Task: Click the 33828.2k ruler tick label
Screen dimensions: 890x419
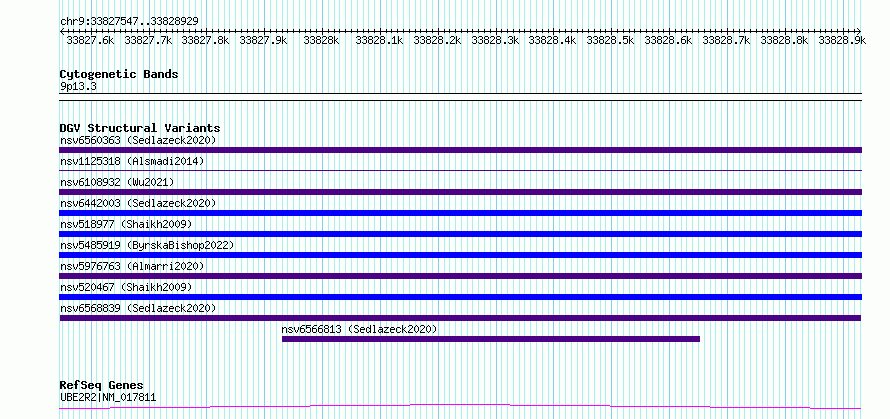Action: 437,40
